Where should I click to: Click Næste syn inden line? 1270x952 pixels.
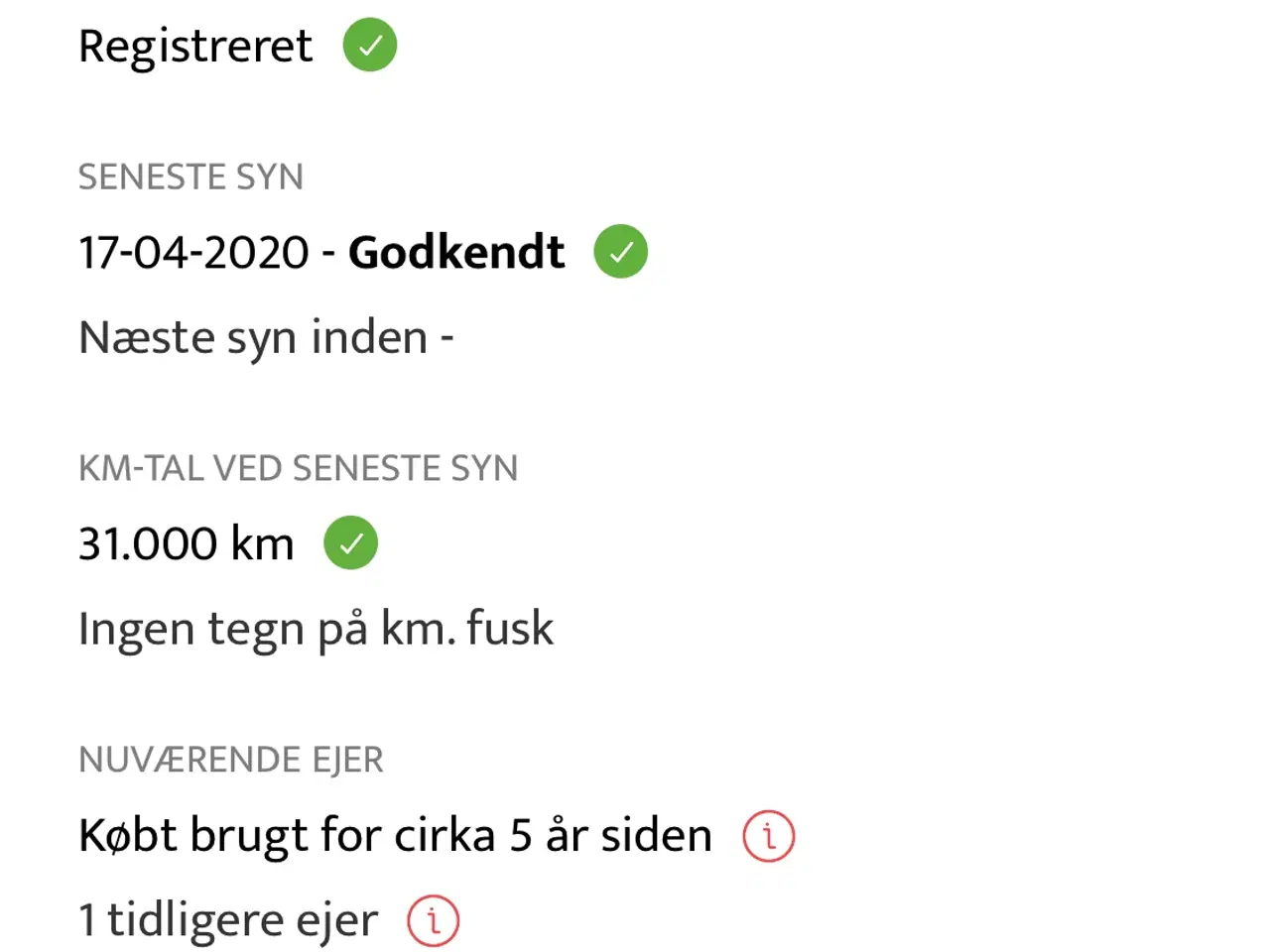(x=266, y=339)
